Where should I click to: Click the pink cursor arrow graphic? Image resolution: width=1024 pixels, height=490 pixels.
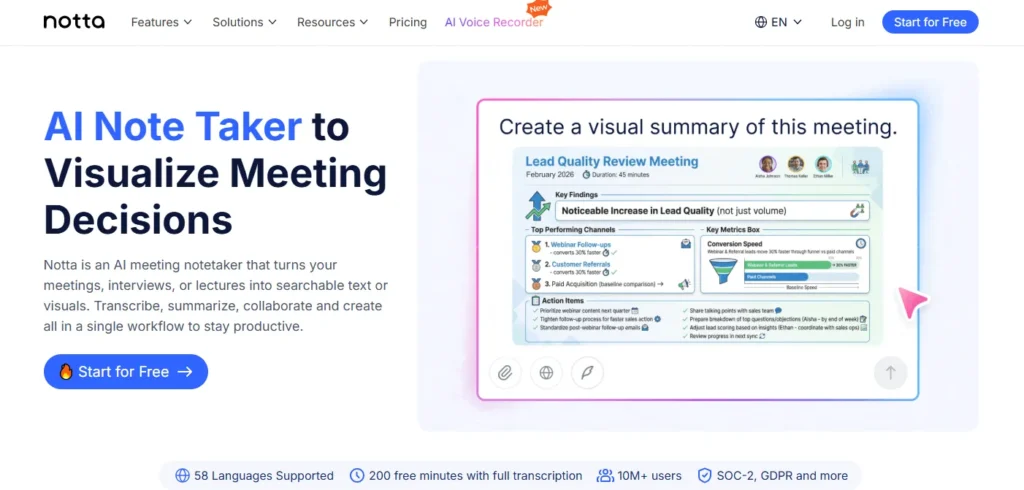coord(912,302)
